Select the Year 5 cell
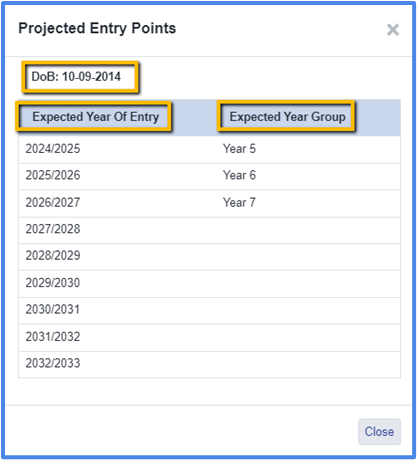 pos(239,149)
